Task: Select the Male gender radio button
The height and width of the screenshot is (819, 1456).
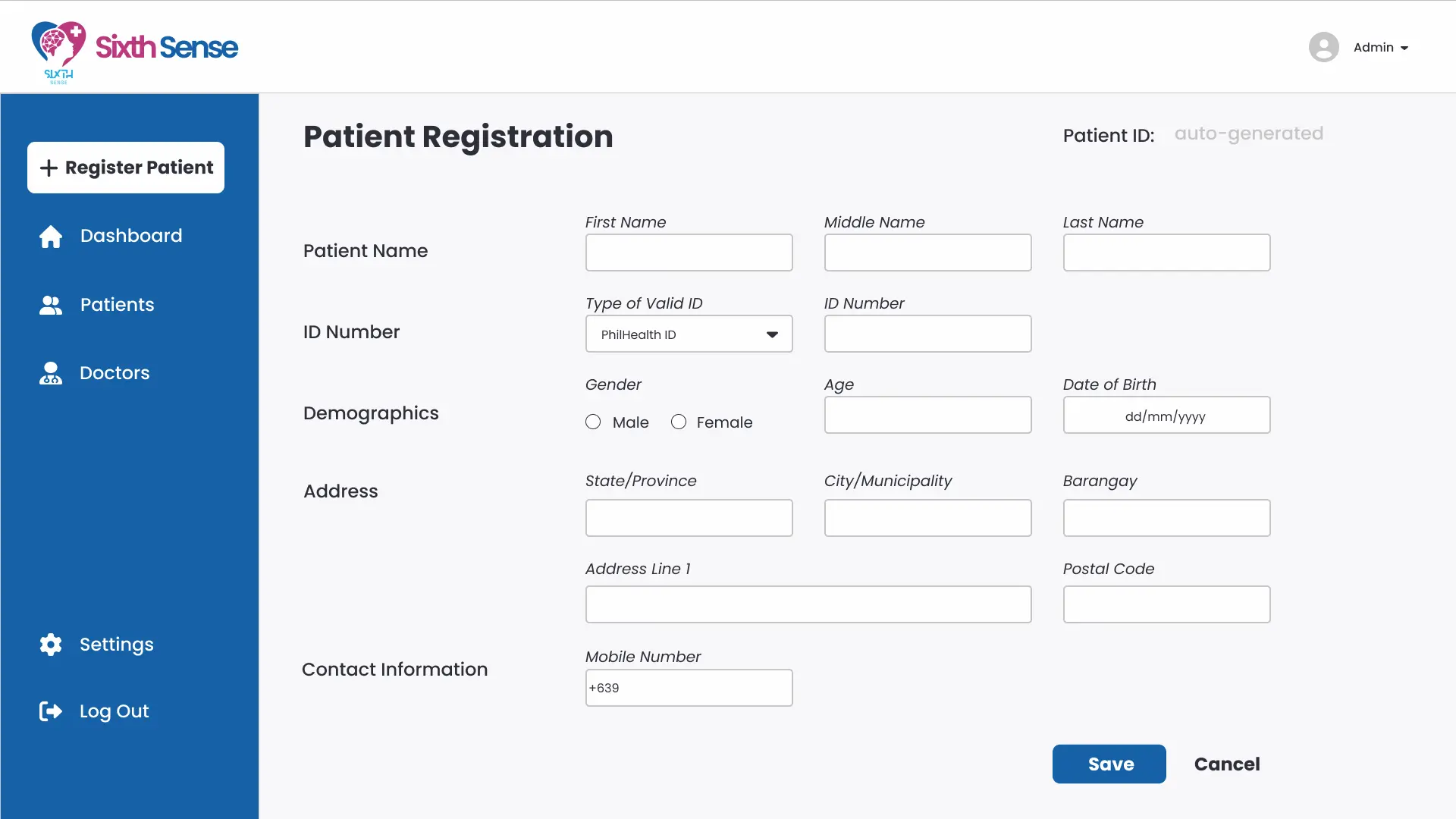Action: pos(593,422)
